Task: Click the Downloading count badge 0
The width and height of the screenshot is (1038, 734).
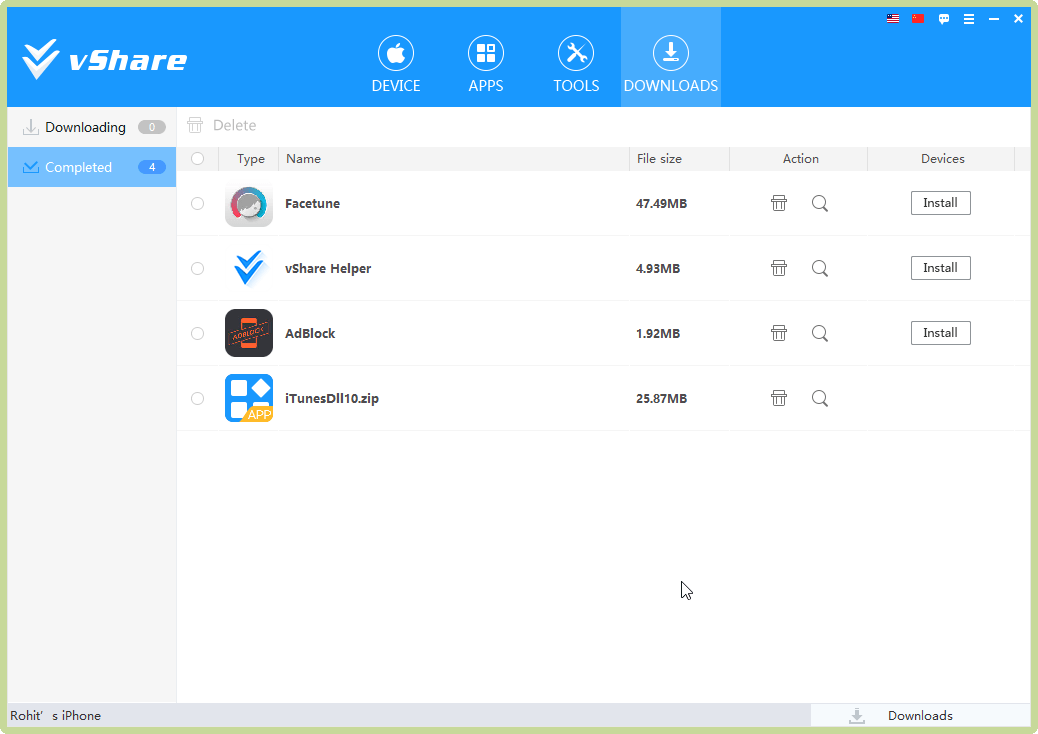Action: (x=152, y=127)
